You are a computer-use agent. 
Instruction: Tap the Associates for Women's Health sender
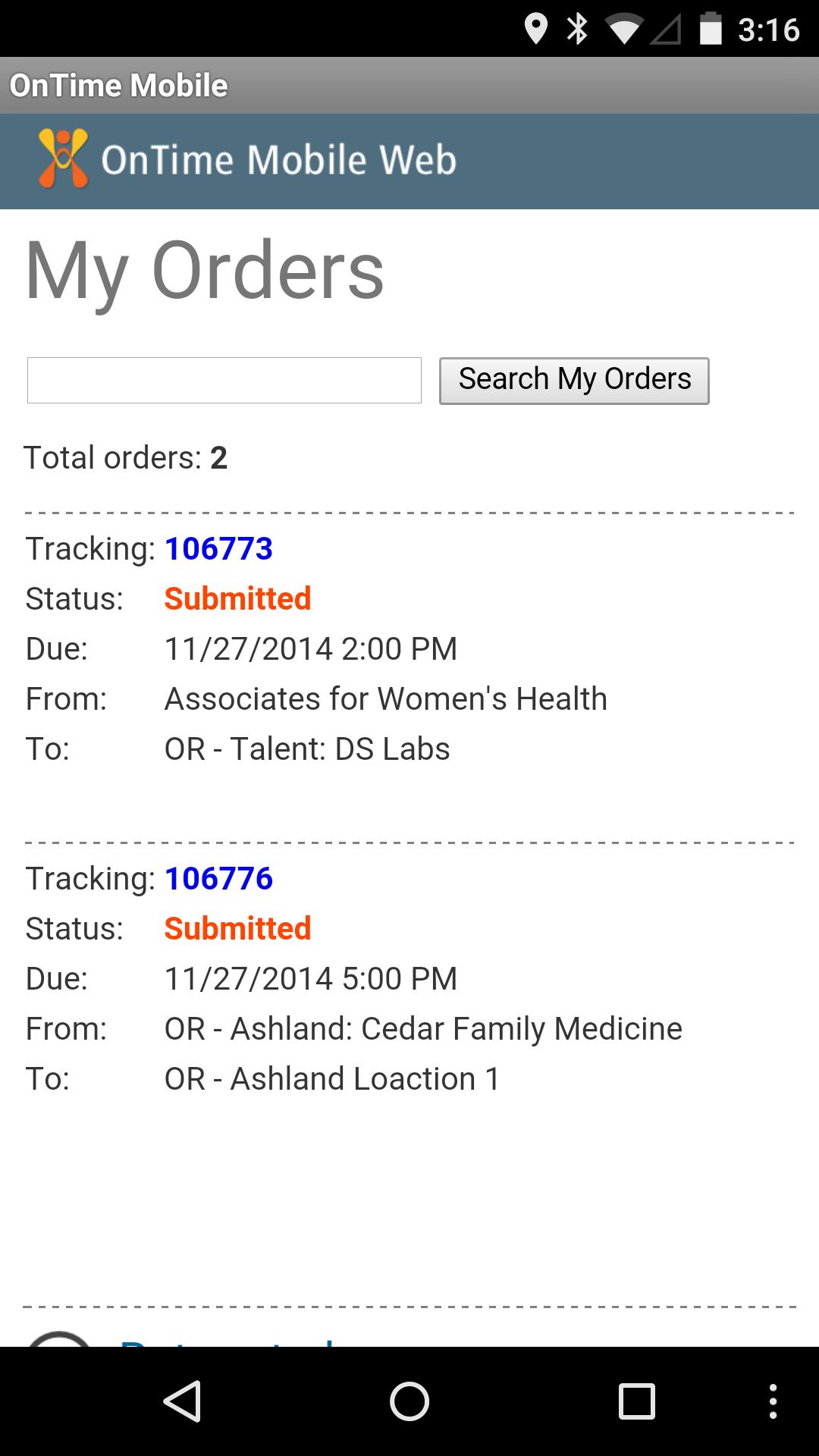click(x=385, y=698)
